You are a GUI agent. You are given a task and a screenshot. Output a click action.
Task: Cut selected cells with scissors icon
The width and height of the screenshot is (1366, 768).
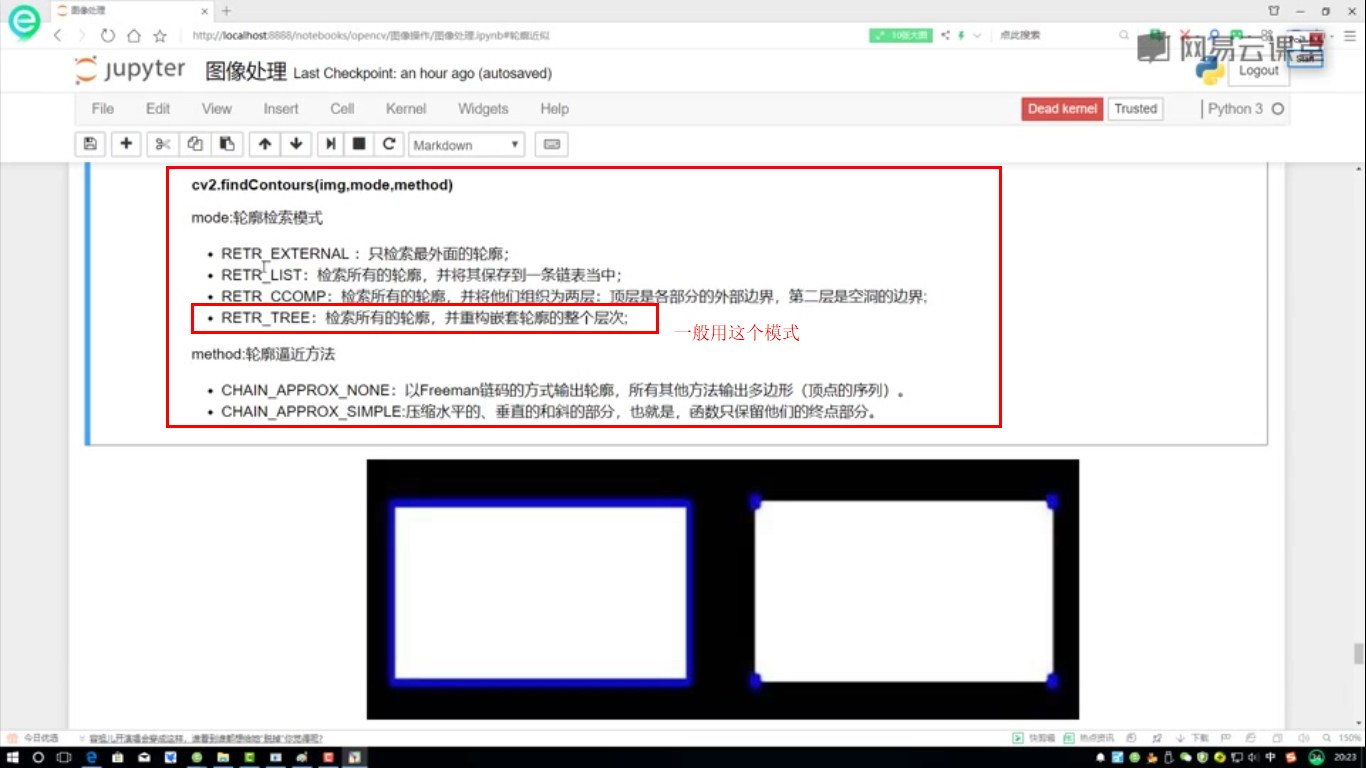163,144
